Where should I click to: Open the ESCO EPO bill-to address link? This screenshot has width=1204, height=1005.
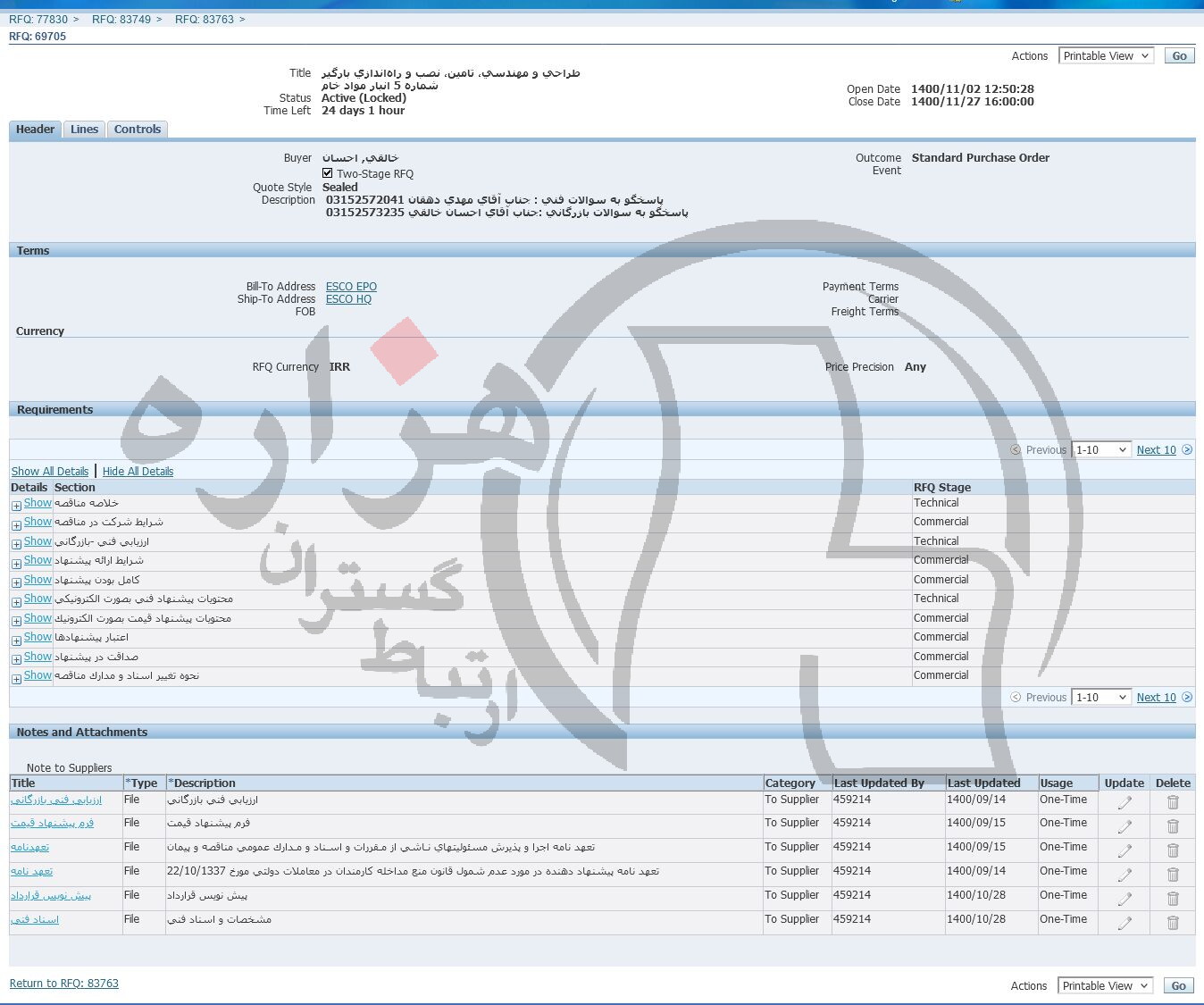[x=351, y=287]
